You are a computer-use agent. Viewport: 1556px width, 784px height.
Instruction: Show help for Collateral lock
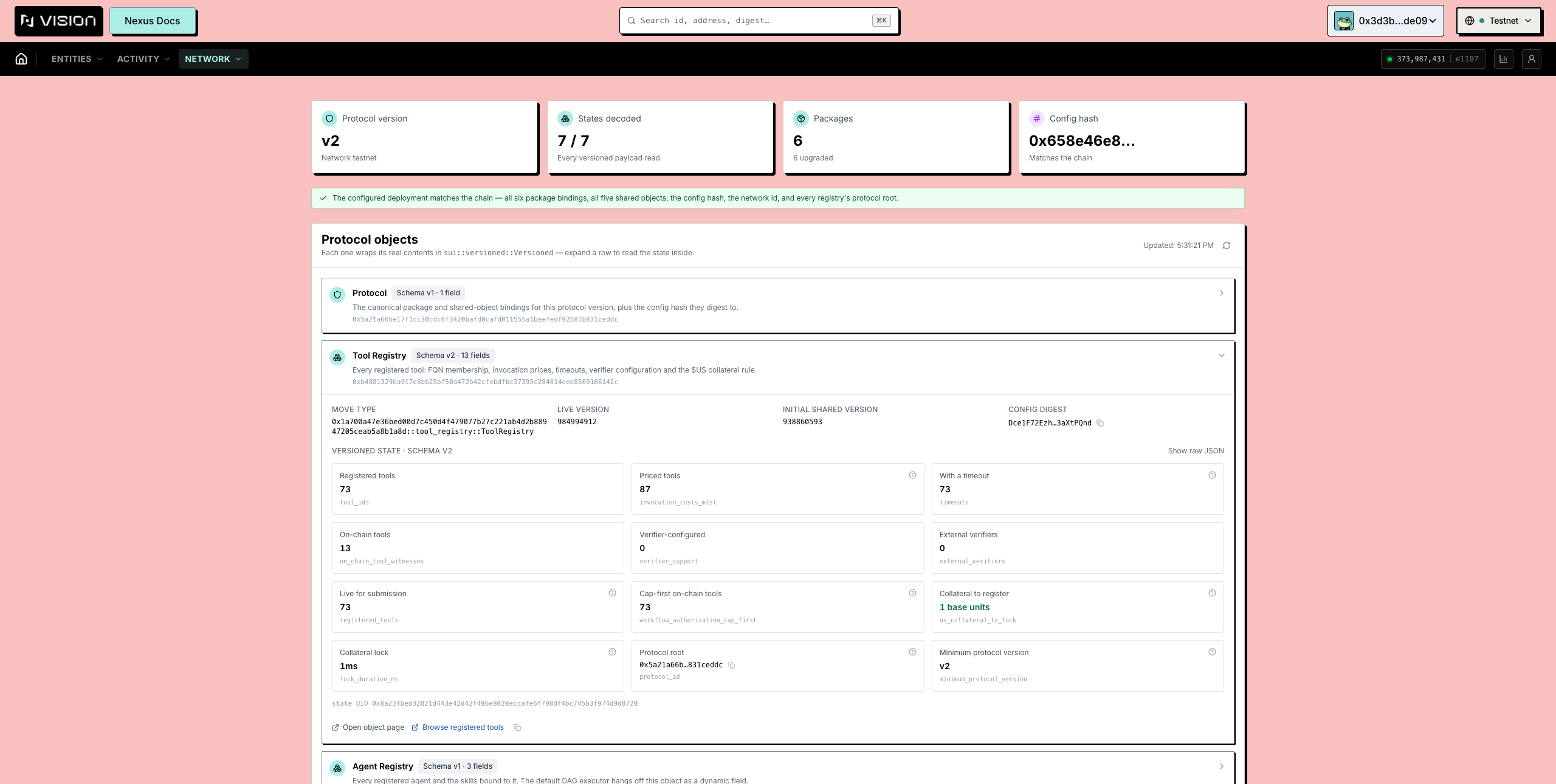[x=612, y=652]
